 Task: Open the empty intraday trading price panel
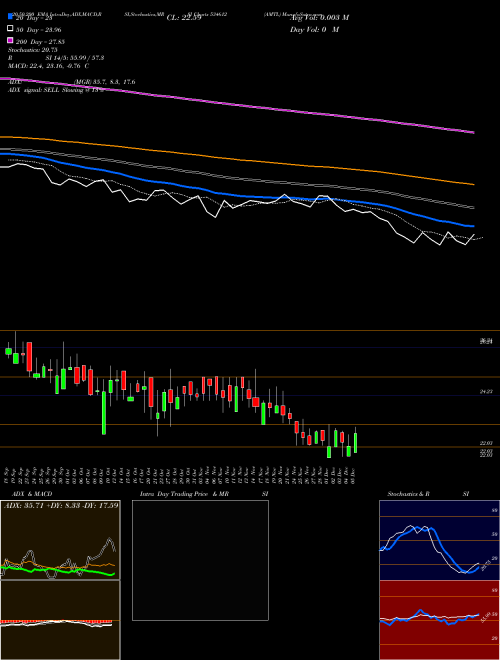tap(200, 560)
